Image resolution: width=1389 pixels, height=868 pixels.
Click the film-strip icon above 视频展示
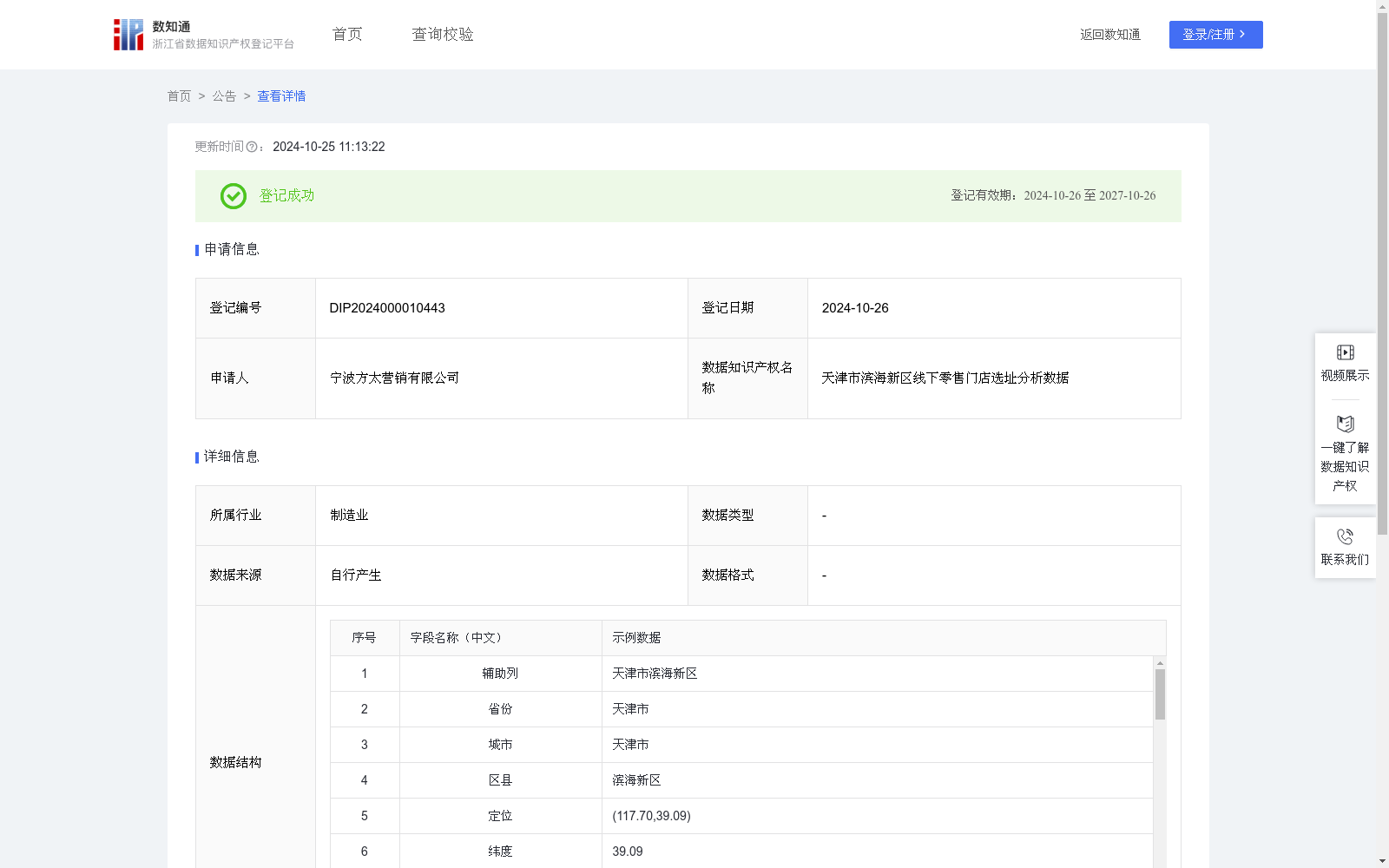click(1345, 352)
